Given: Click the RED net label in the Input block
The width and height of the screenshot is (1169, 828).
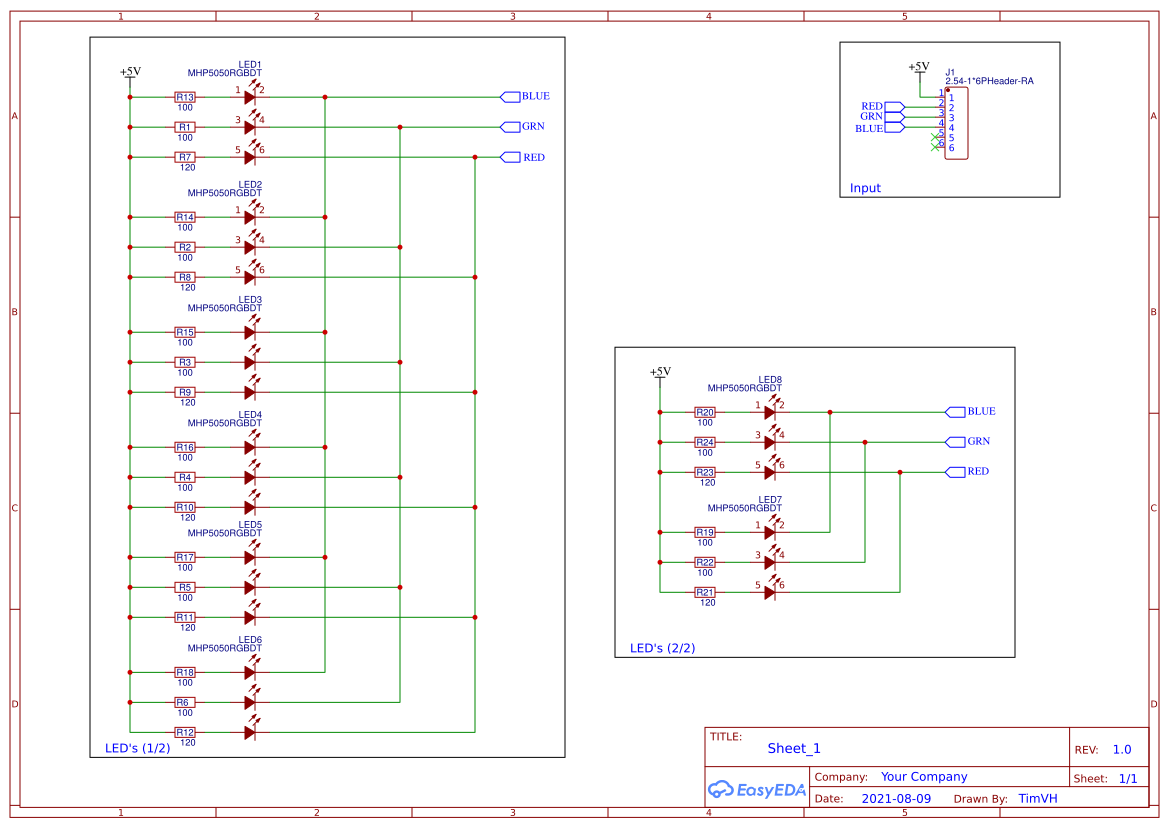Looking at the screenshot, I should click(x=871, y=107).
